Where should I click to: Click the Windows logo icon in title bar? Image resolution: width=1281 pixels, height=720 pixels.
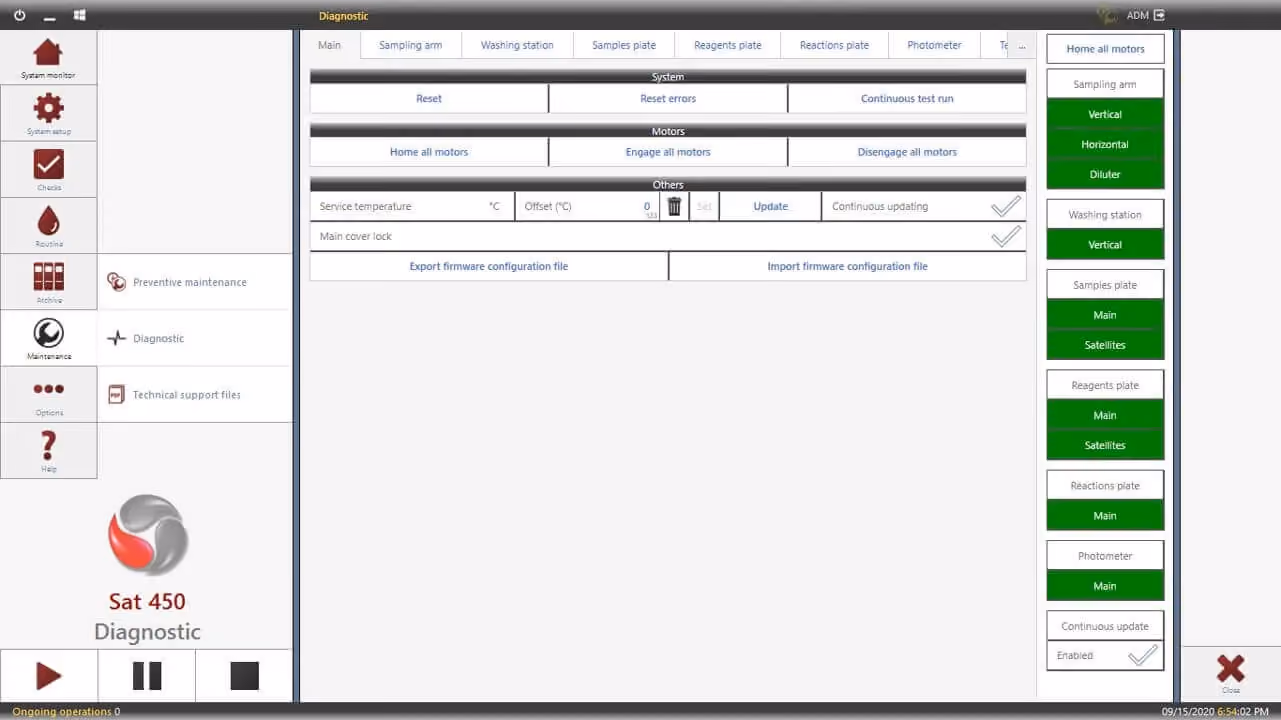pos(79,15)
